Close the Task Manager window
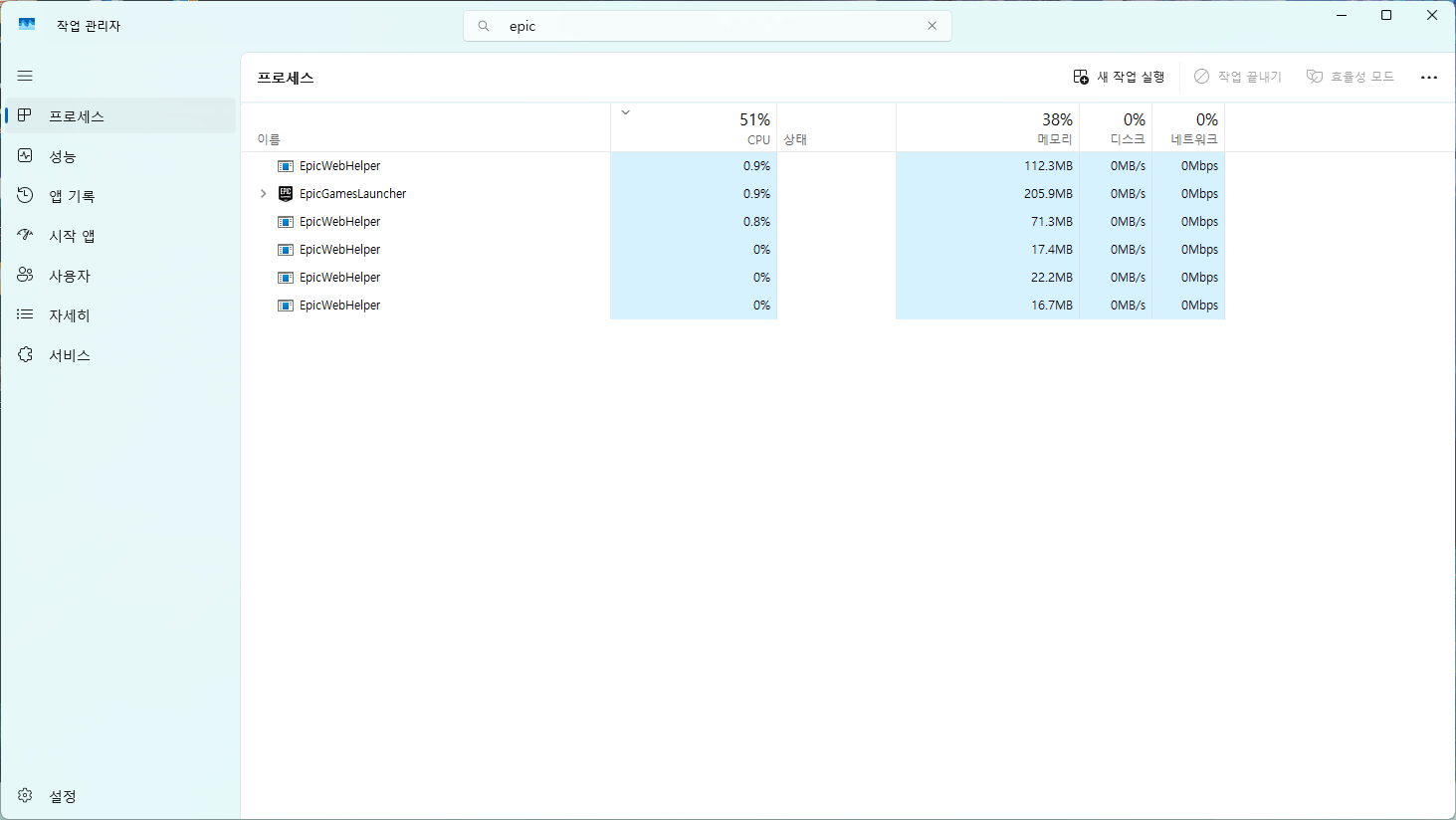 tap(1432, 15)
